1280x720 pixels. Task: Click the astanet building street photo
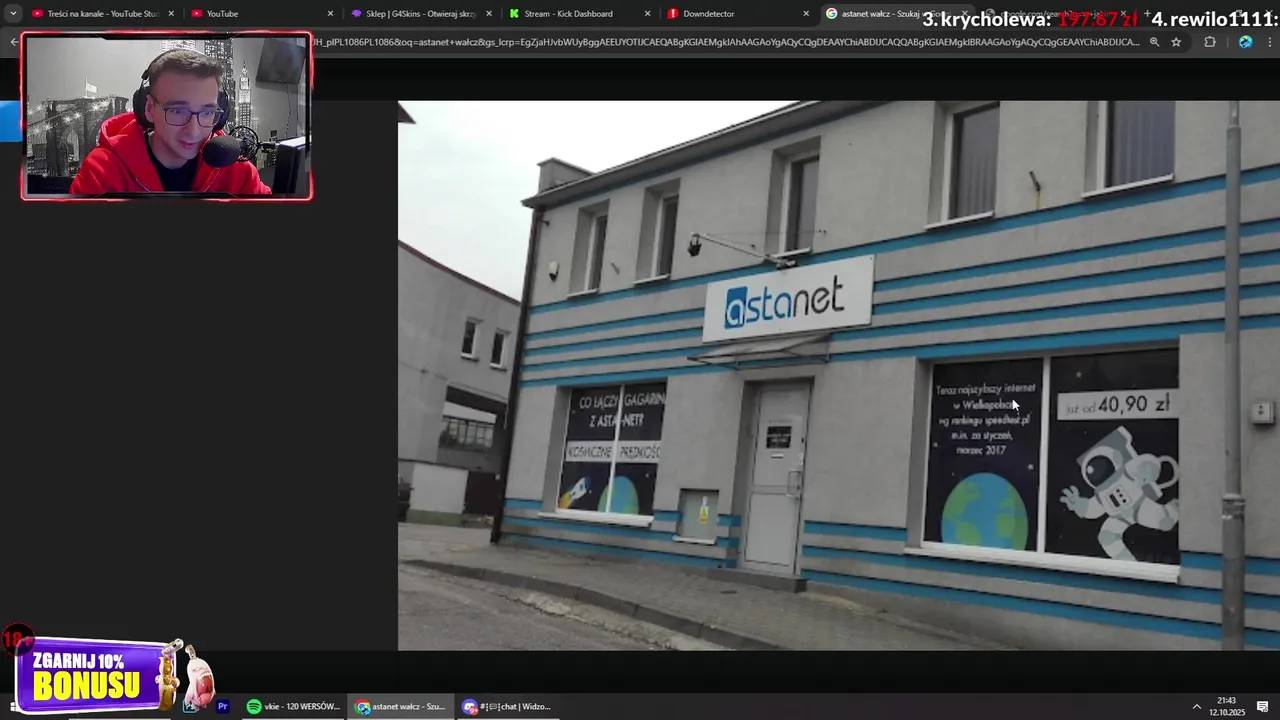tap(839, 375)
